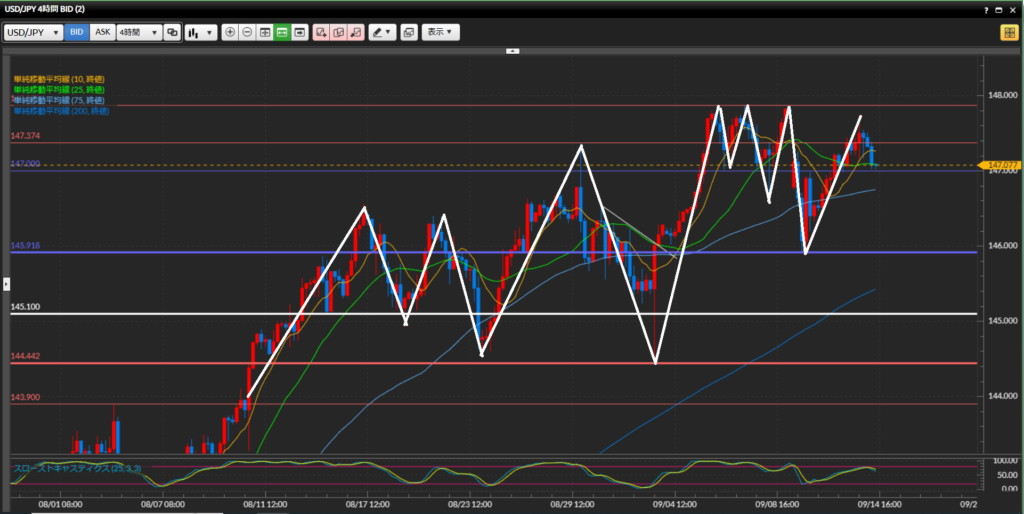This screenshot has height=514, width=1024.
Task: Toggle the pink middle position display icon
Action: click(338, 32)
